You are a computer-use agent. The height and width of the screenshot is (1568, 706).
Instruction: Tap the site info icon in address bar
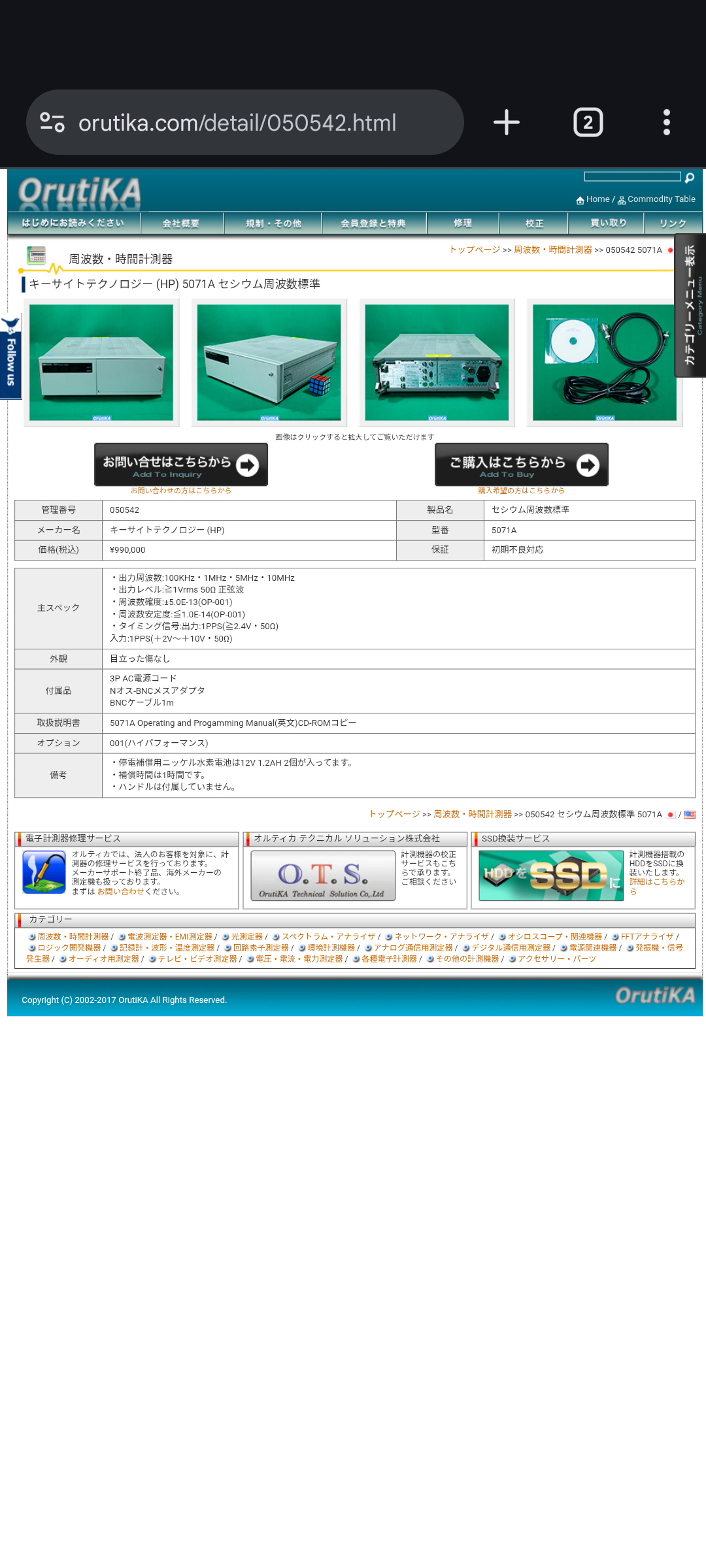tap(52, 122)
